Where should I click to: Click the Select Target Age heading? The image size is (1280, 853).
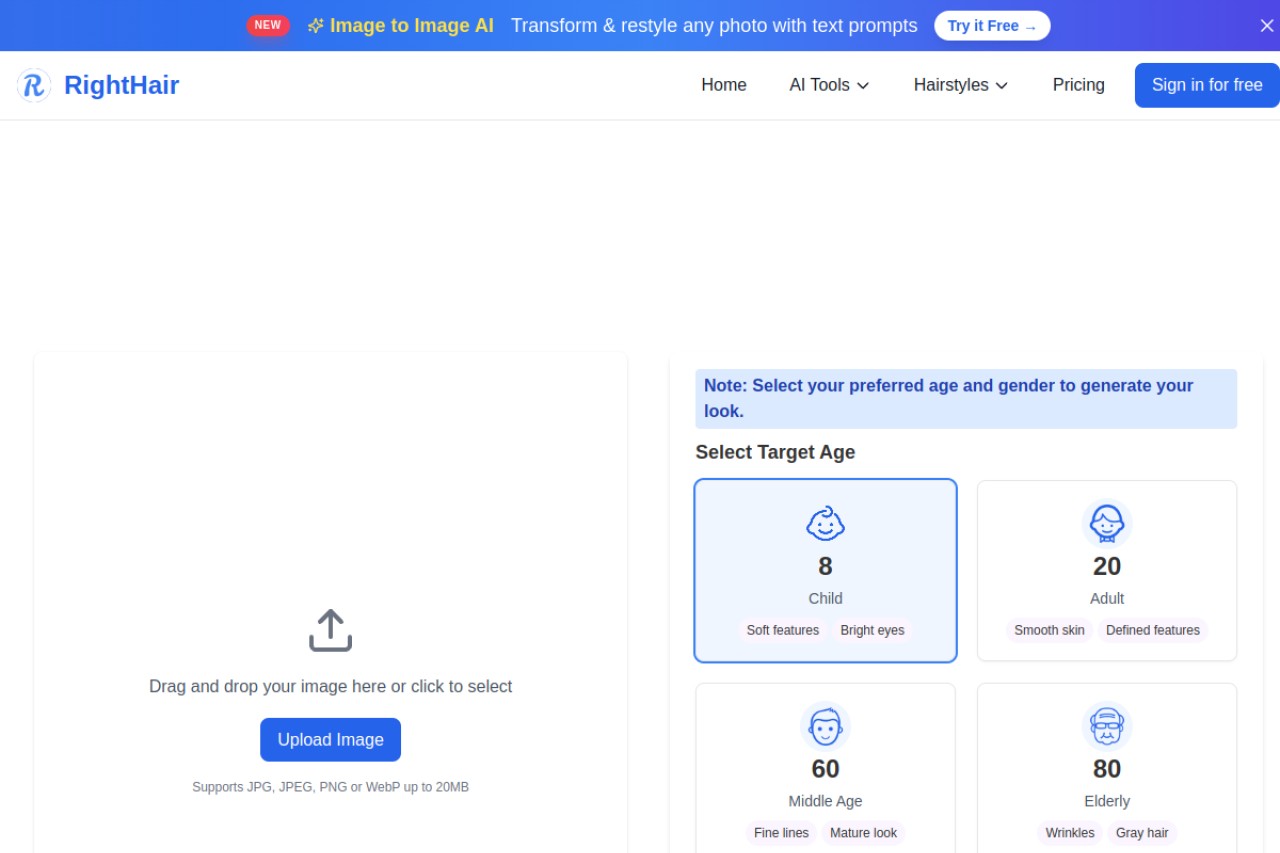coord(775,452)
